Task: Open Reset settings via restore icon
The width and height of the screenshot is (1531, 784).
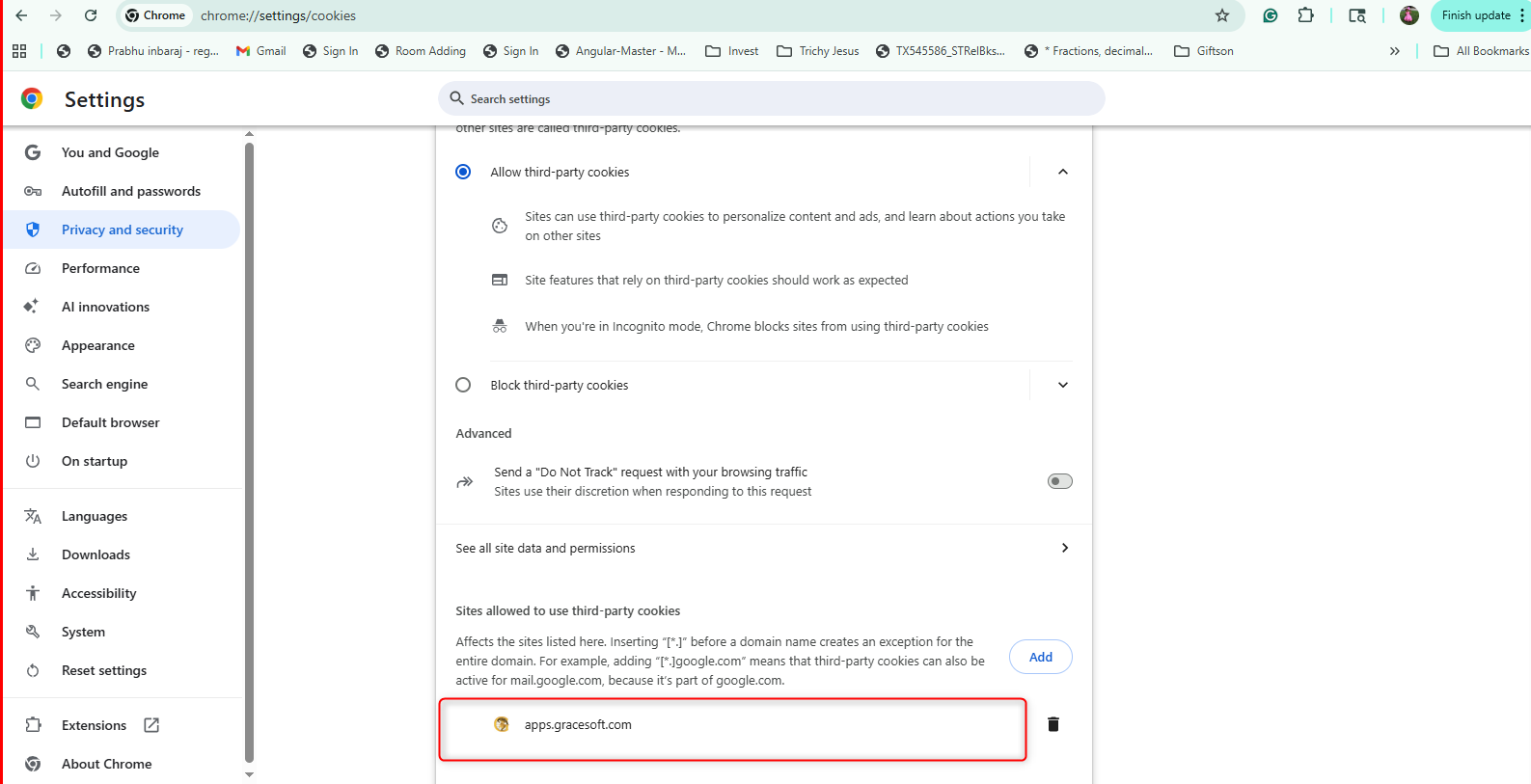Action: pos(33,670)
